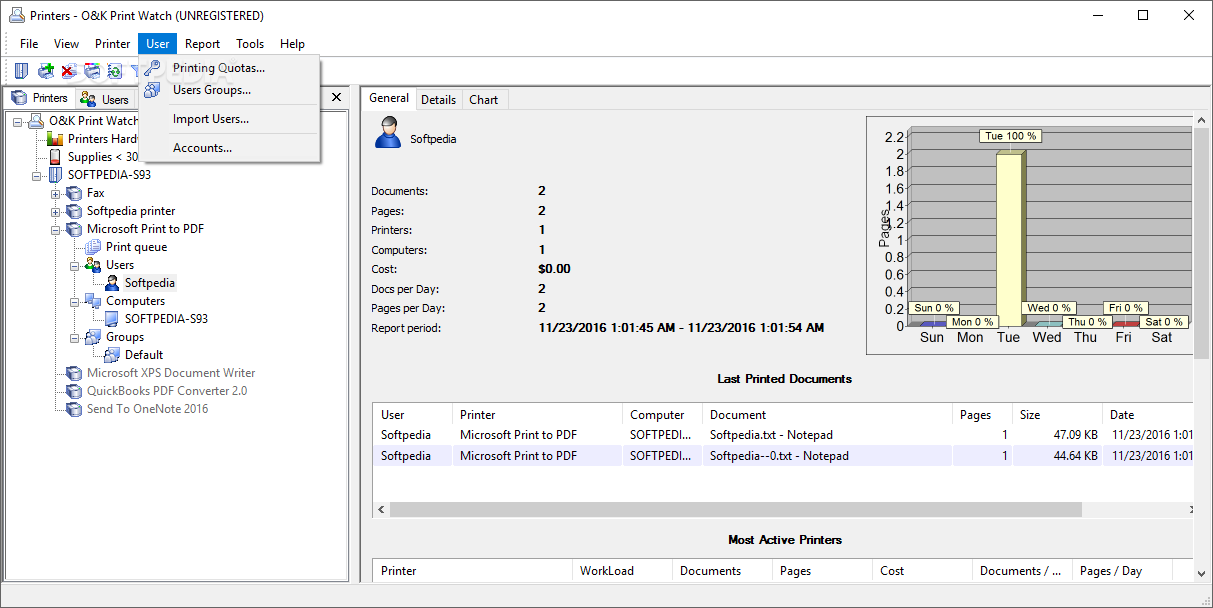Click the red Supplies cartridge icon

(x=55, y=157)
